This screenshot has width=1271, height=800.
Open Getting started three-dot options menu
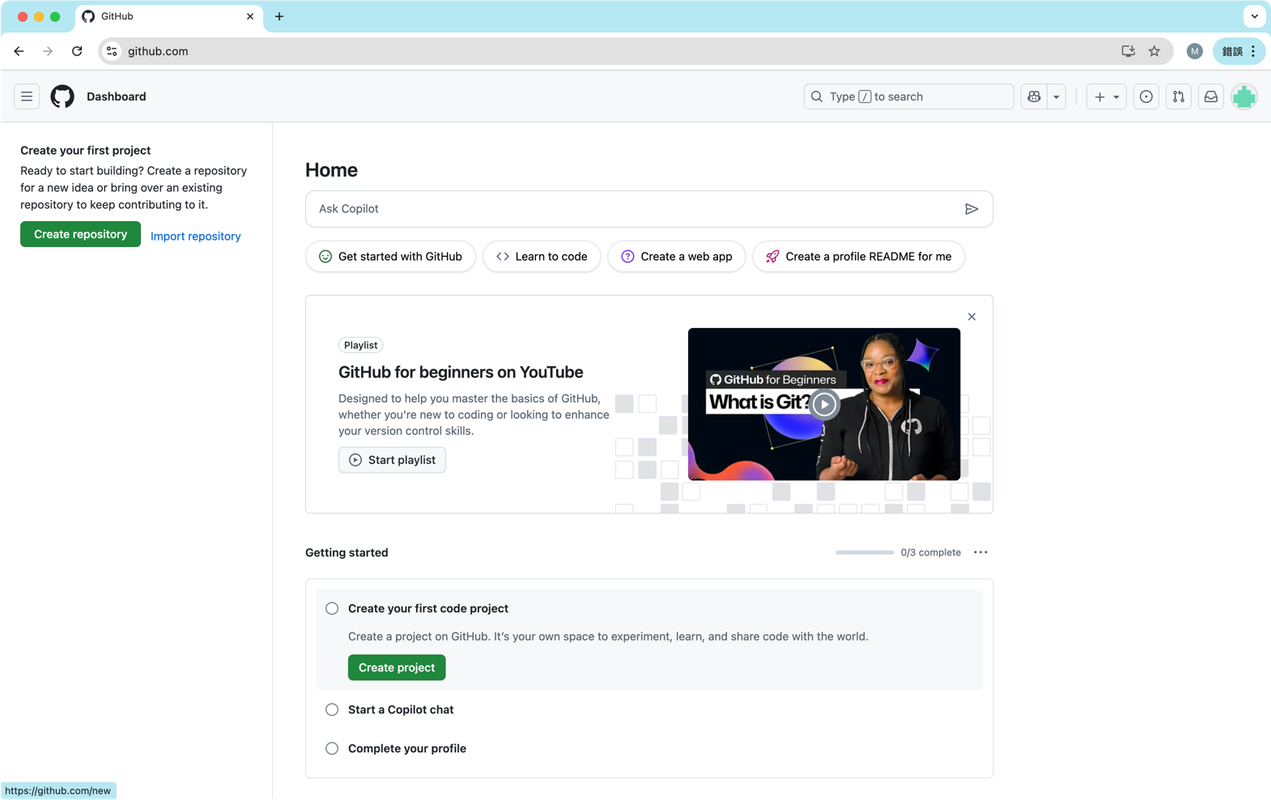[x=980, y=552]
